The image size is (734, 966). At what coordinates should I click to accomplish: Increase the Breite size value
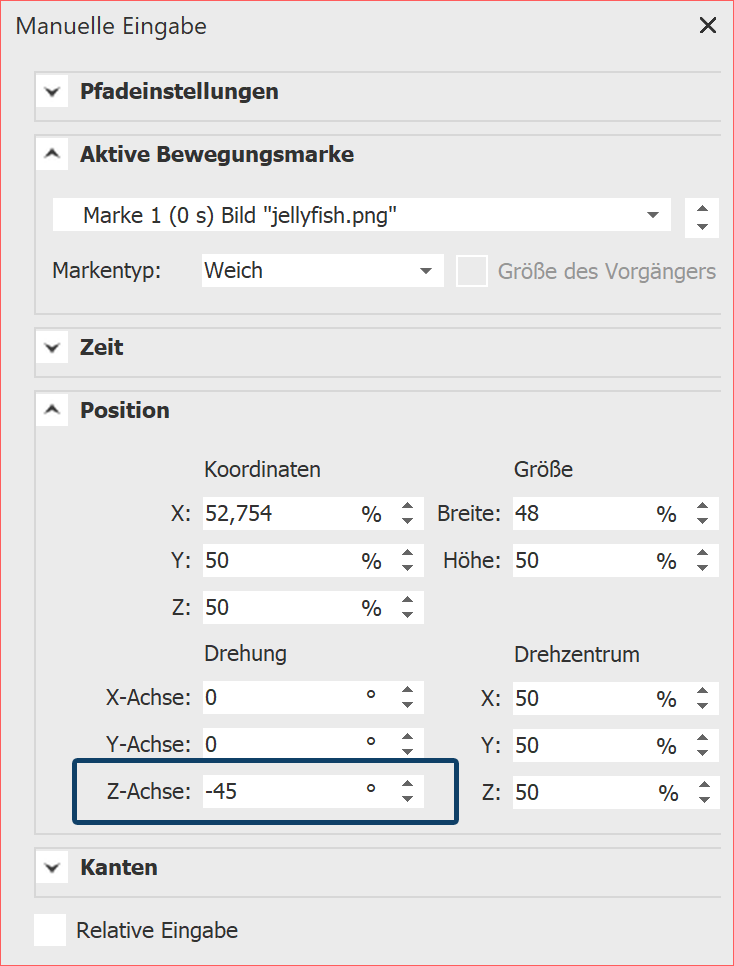click(703, 507)
